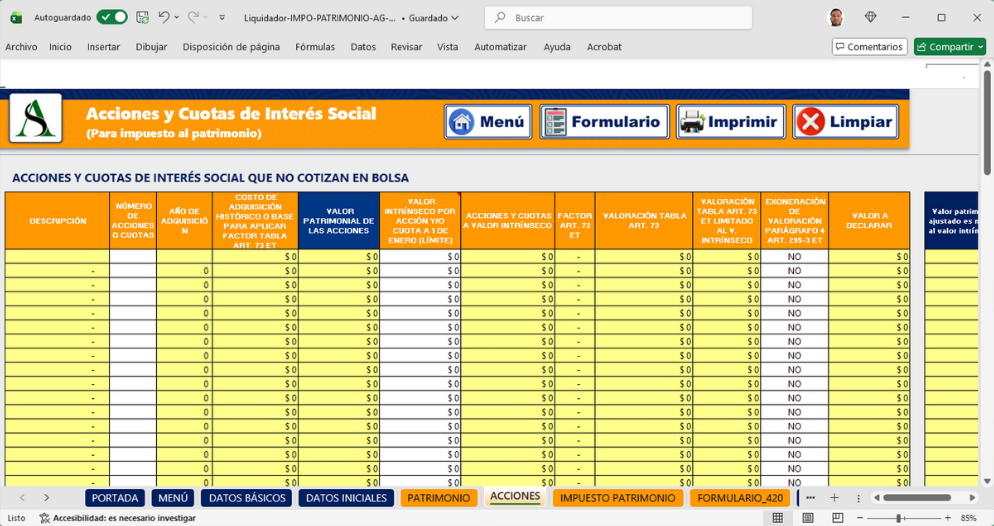Image resolution: width=994 pixels, height=526 pixels.
Task: Open the Revisar ribbon tab
Action: pos(406,47)
